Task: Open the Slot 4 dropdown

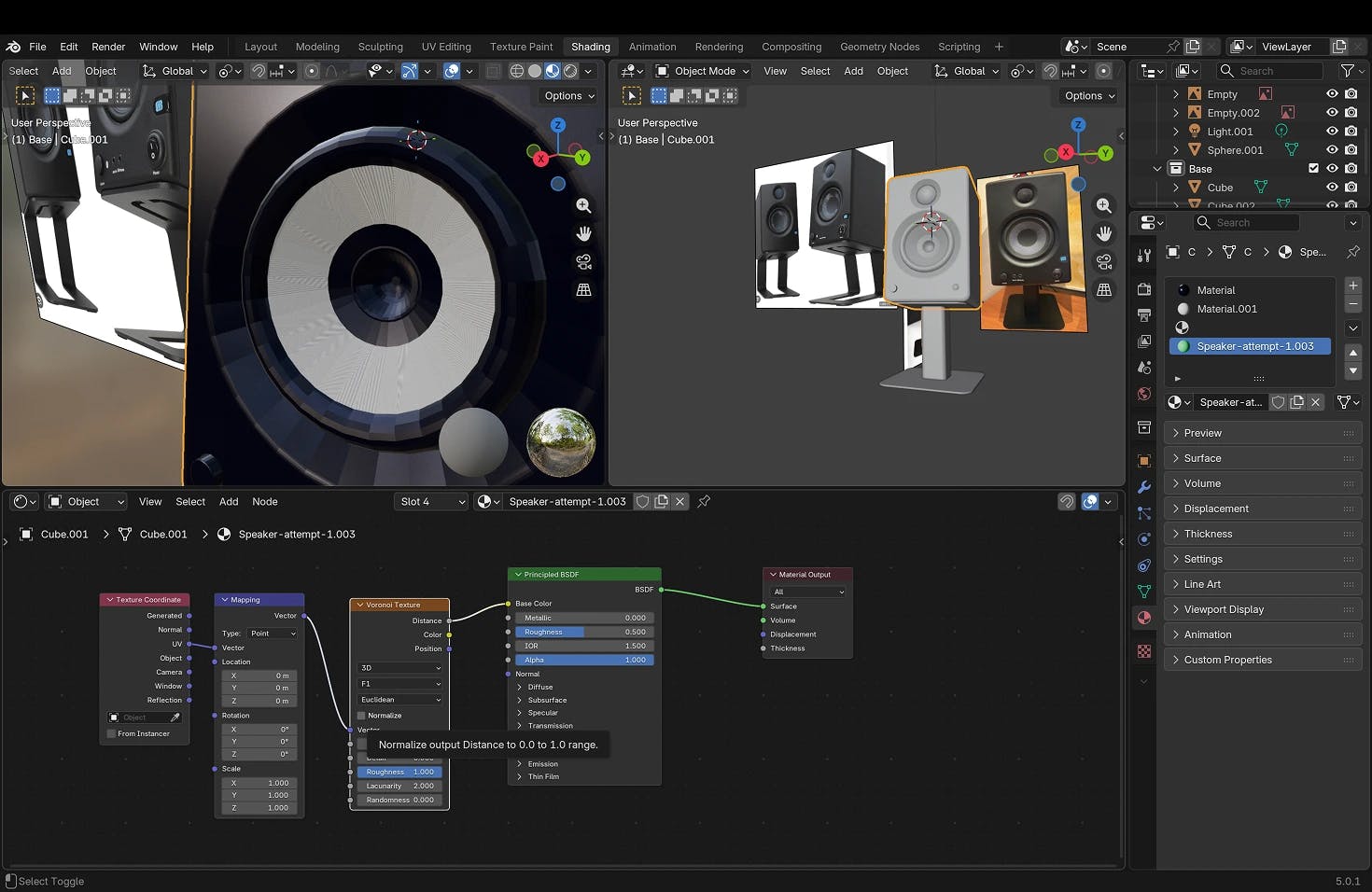Action: 431,502
